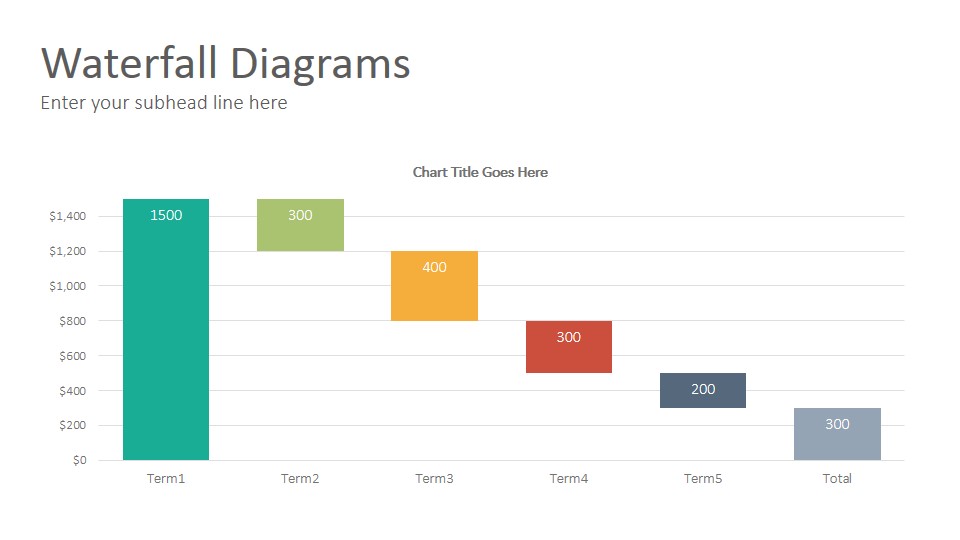Click the Term5 axis label
The image size is (960, 540).
703,478
